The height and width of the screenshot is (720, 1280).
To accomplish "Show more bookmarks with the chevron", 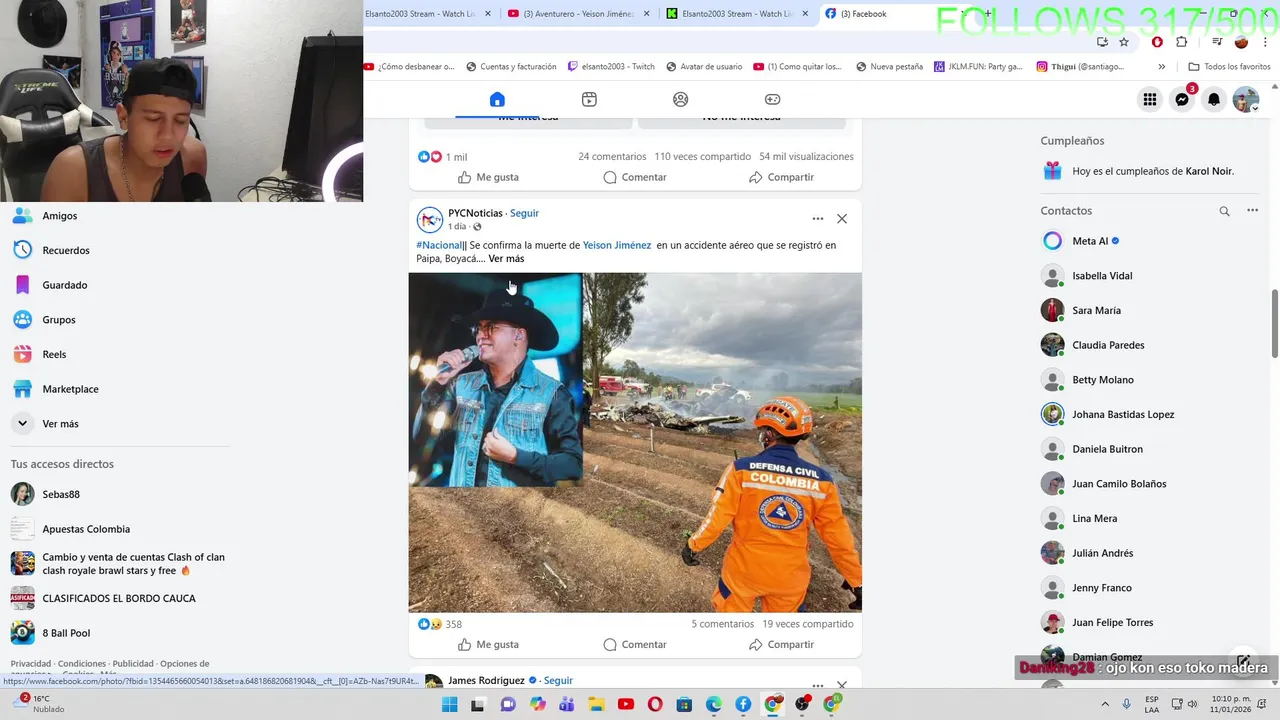I will [1161, 67].
